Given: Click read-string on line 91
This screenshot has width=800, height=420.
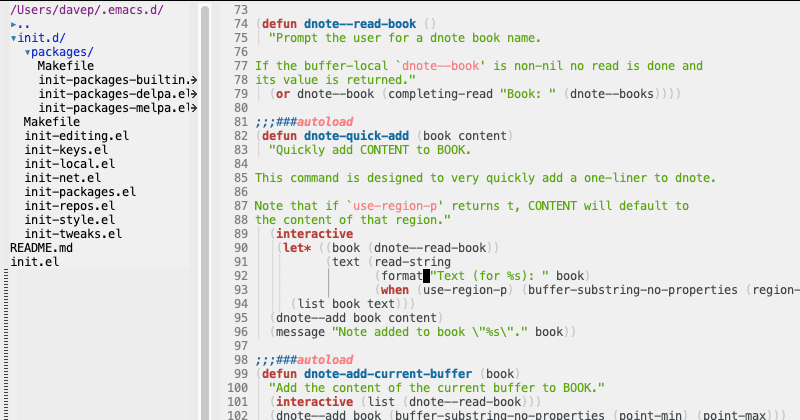Looking at the screenshot, I should point(412,262).
